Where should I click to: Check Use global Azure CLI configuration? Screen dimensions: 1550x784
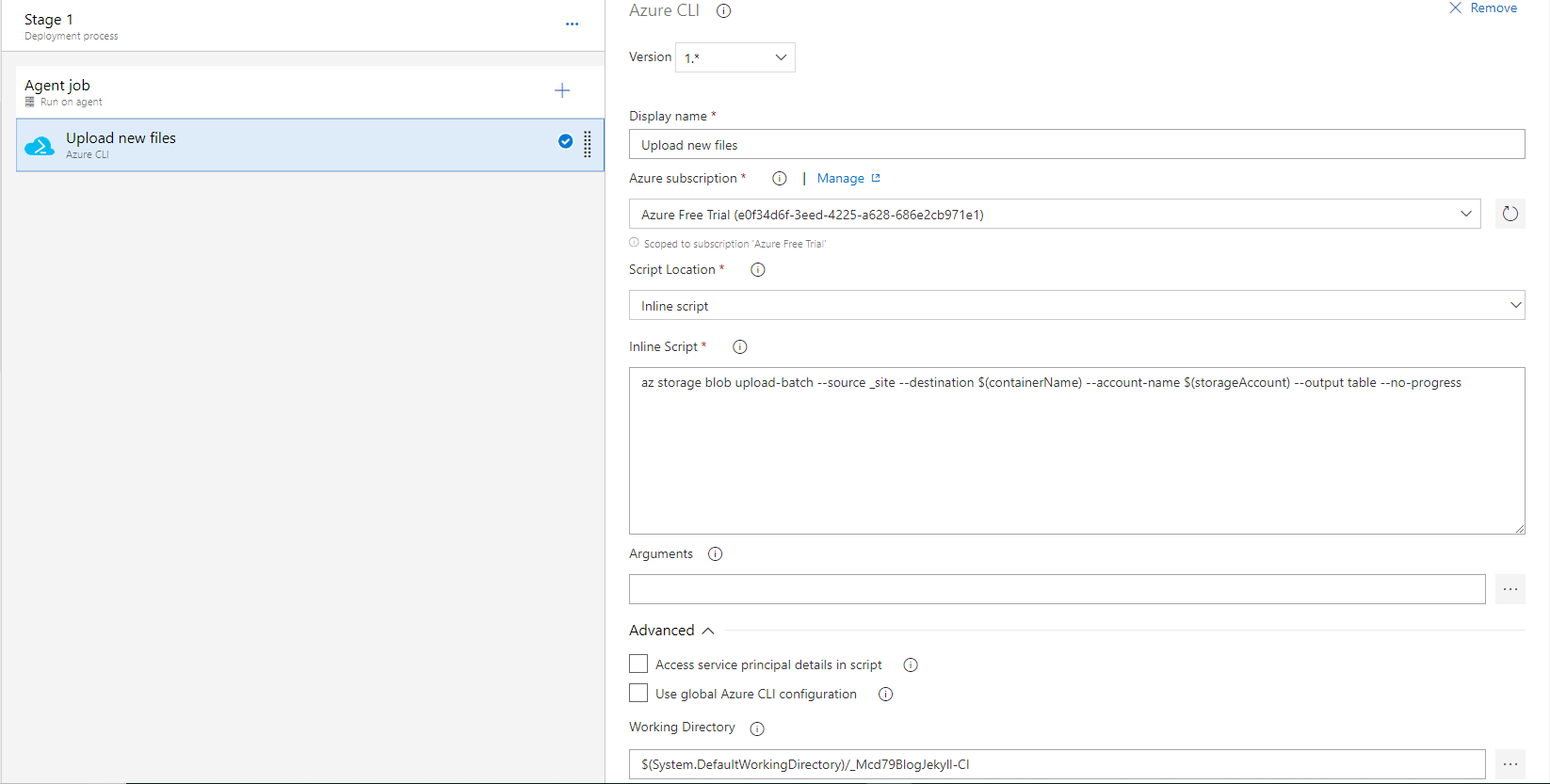point(638,694)
